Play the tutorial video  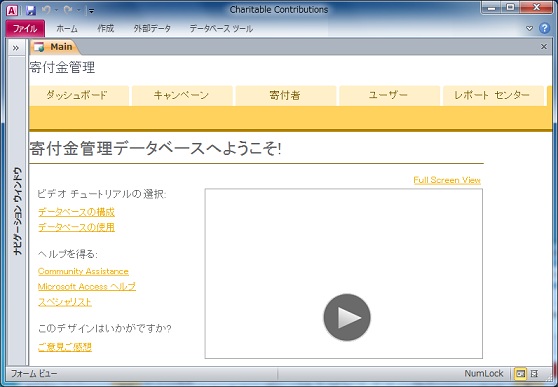(347, 317)
